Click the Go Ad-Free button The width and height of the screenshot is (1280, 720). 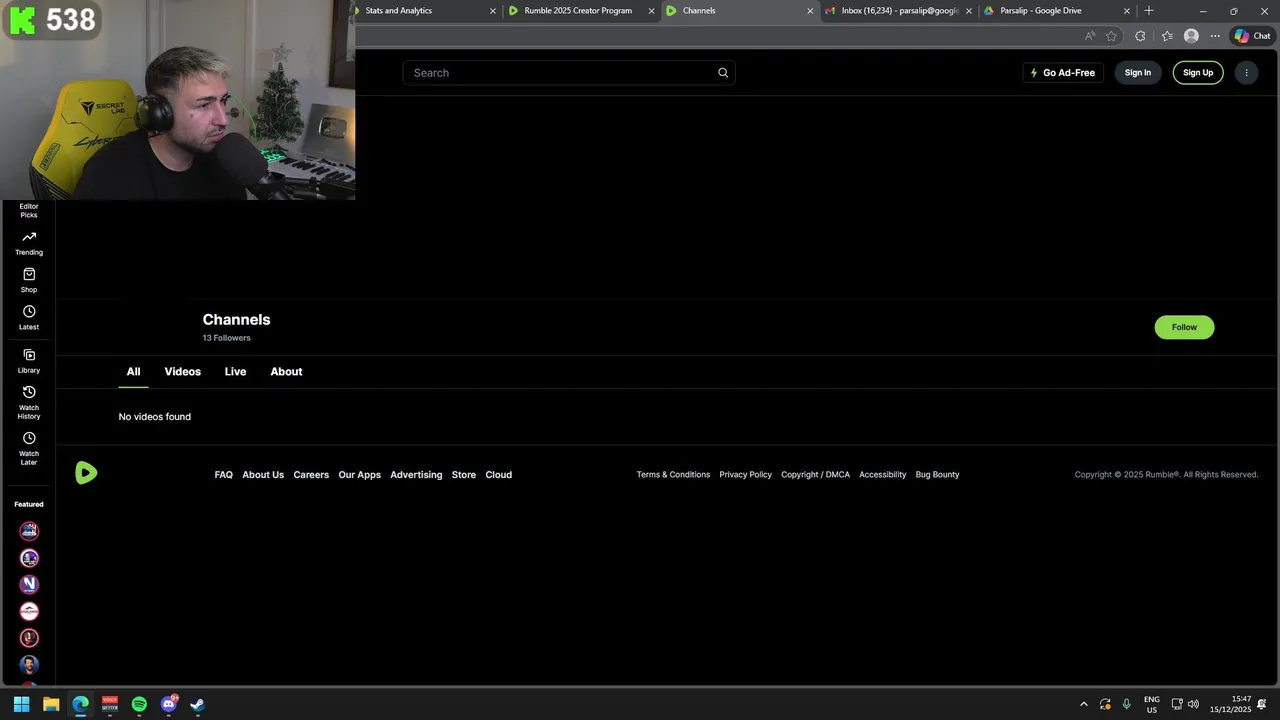point(1063,73)
